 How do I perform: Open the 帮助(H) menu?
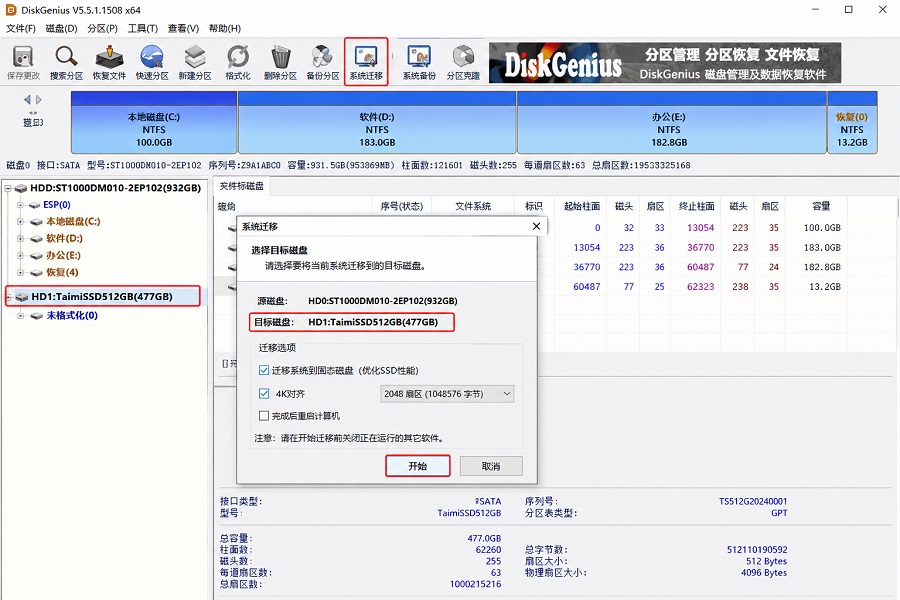224,28
